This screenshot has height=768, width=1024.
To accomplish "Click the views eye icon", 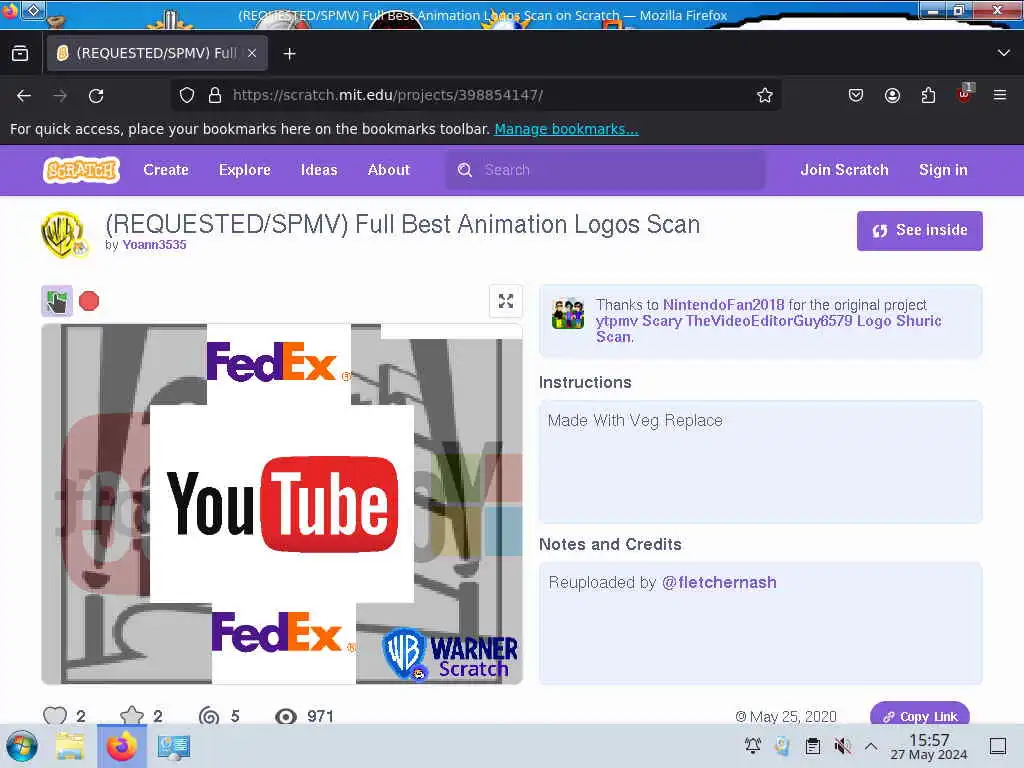I will [285, 716].
